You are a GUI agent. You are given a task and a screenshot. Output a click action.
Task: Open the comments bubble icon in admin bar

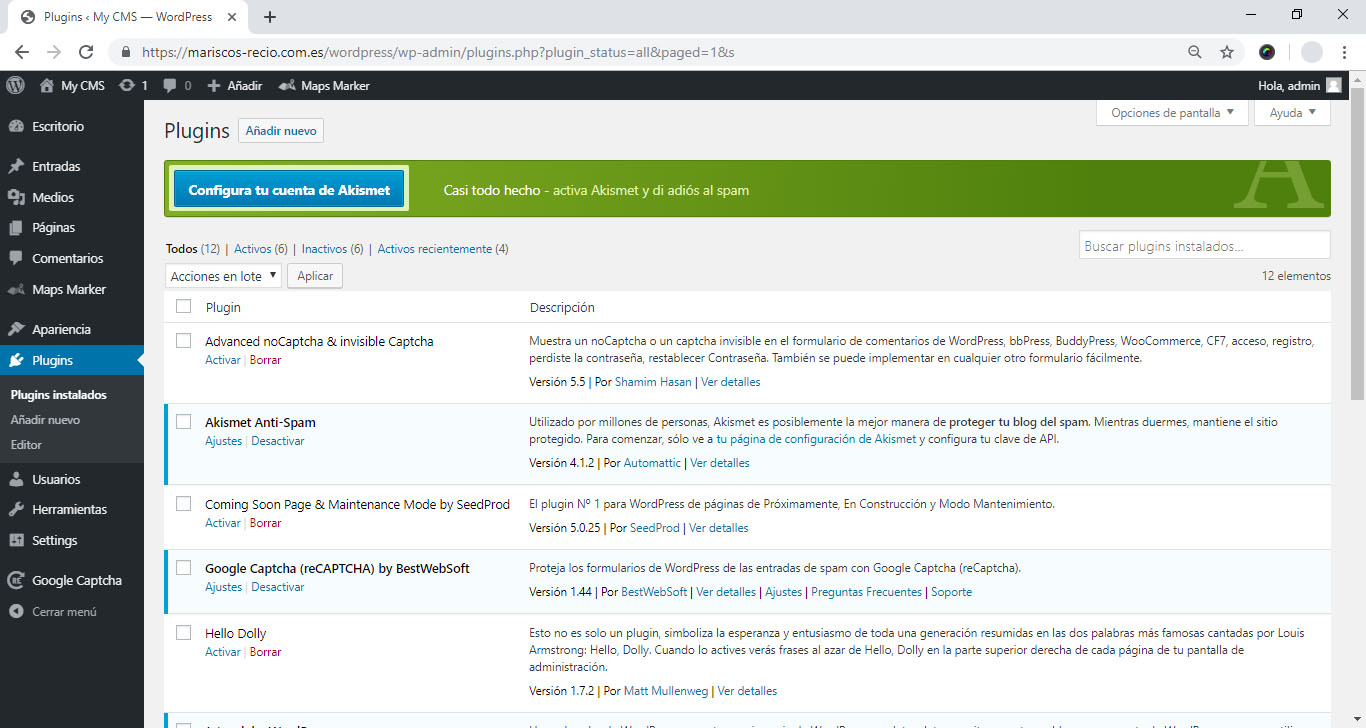point(171,86)
